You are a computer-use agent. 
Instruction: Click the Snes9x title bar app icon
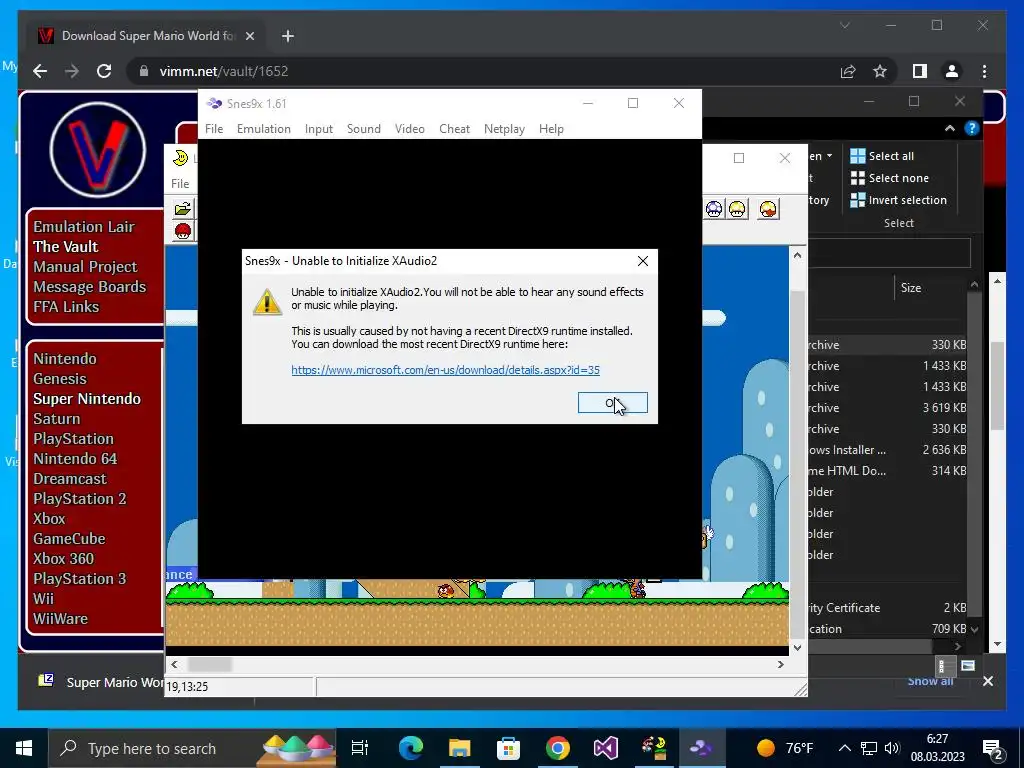[214, 103]
